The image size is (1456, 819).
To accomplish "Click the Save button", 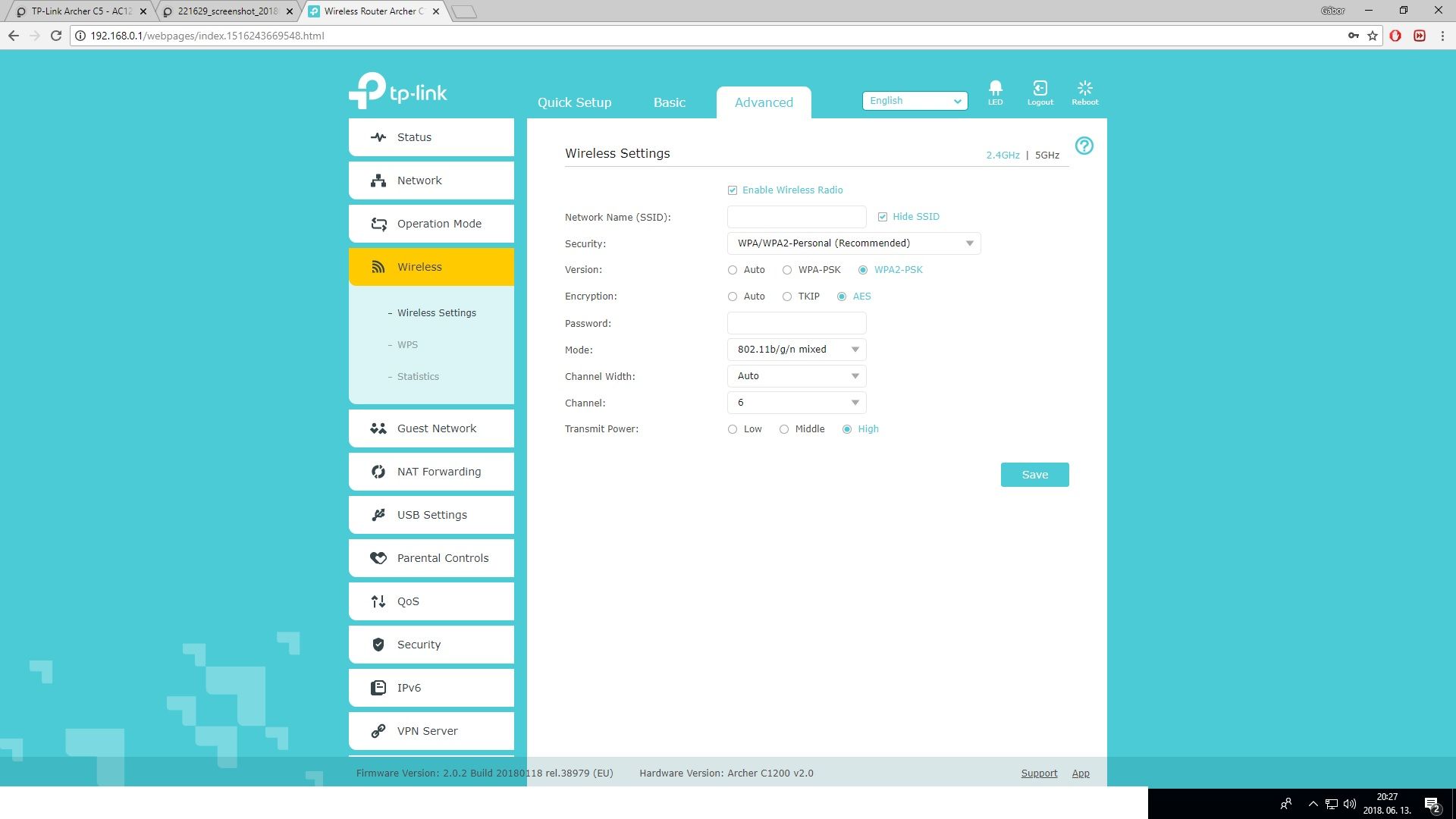I will (x=1034, y=475).
